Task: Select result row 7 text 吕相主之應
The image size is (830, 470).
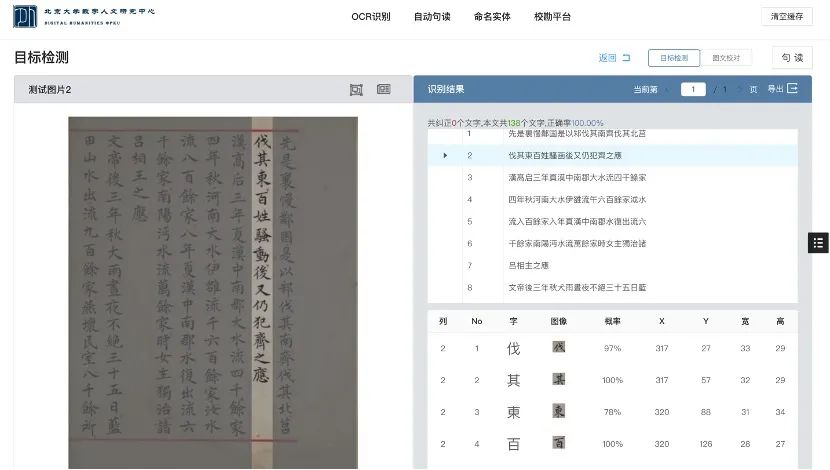Action: (528, 266)
